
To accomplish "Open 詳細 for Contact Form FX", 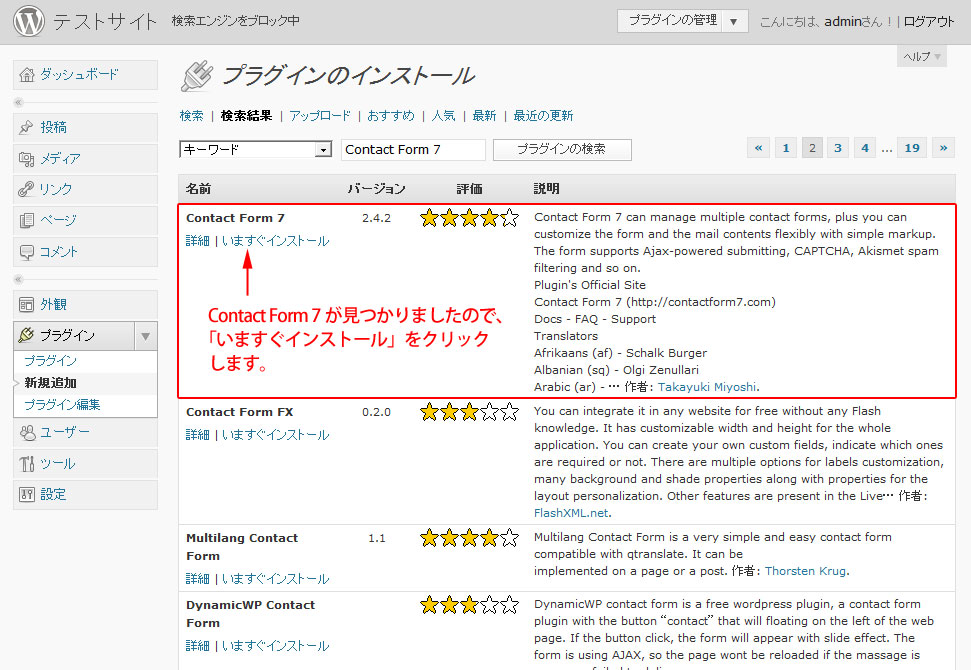I will click(x=198, y=435).
